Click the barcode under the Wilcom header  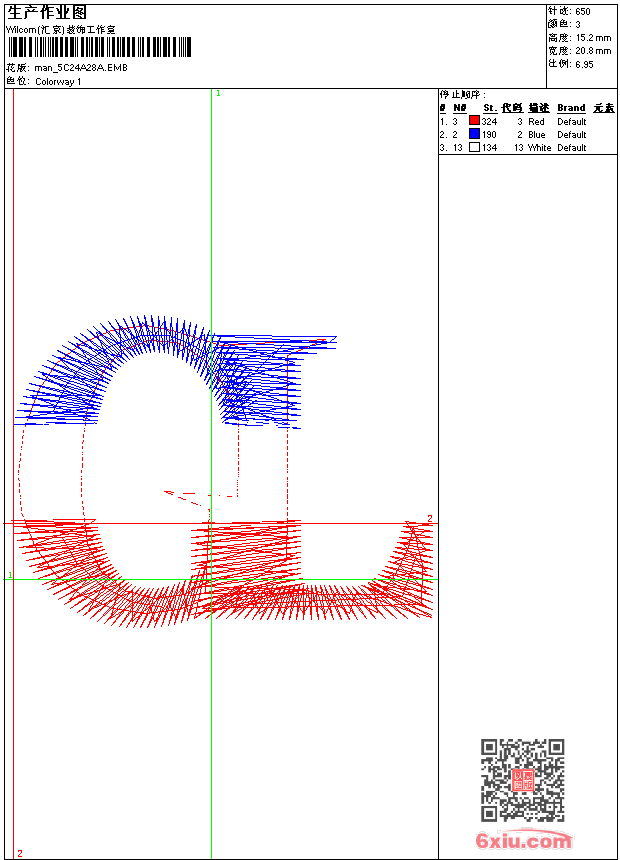click(x=99, y=47)
